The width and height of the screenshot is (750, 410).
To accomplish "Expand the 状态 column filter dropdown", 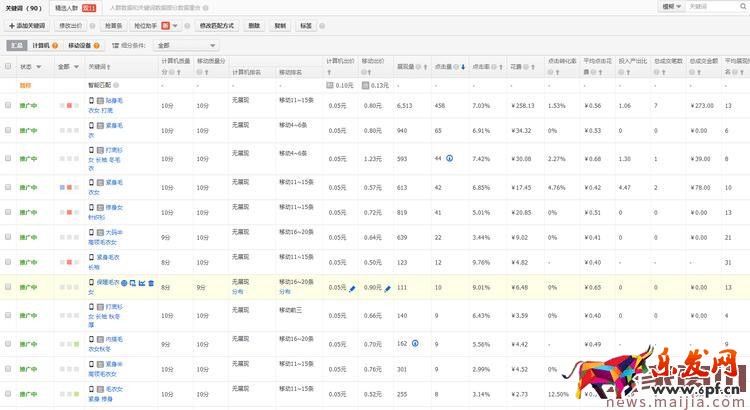I will 40,67.
